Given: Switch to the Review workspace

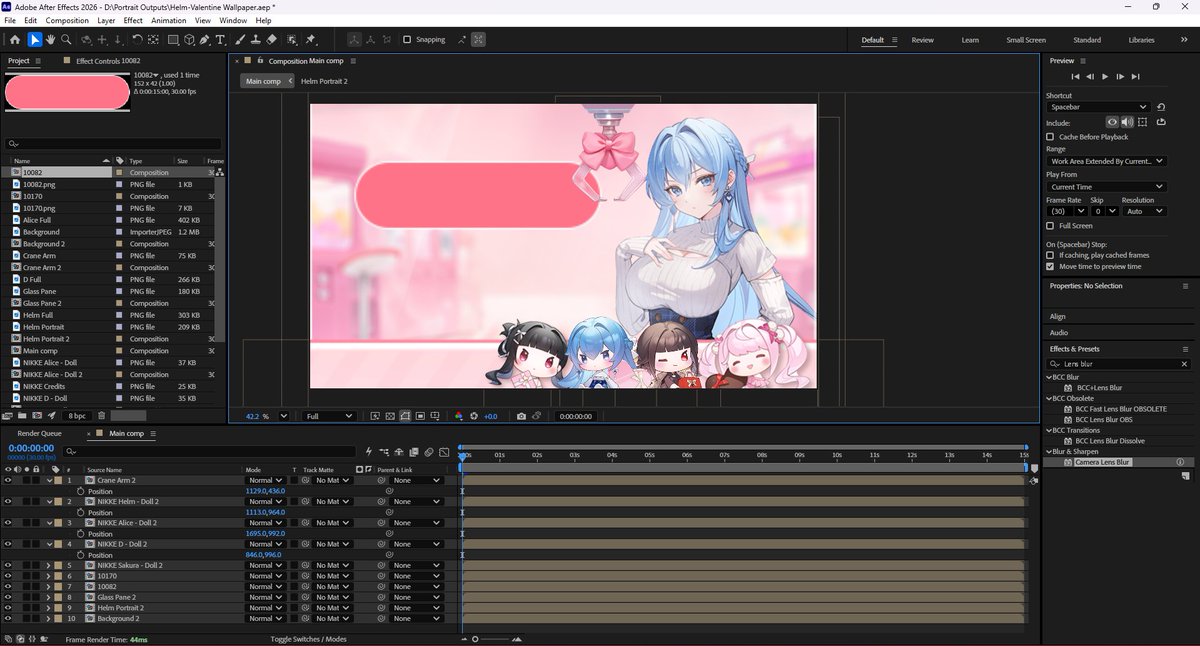Looking at the screenshot, I should tap(922, 40).
